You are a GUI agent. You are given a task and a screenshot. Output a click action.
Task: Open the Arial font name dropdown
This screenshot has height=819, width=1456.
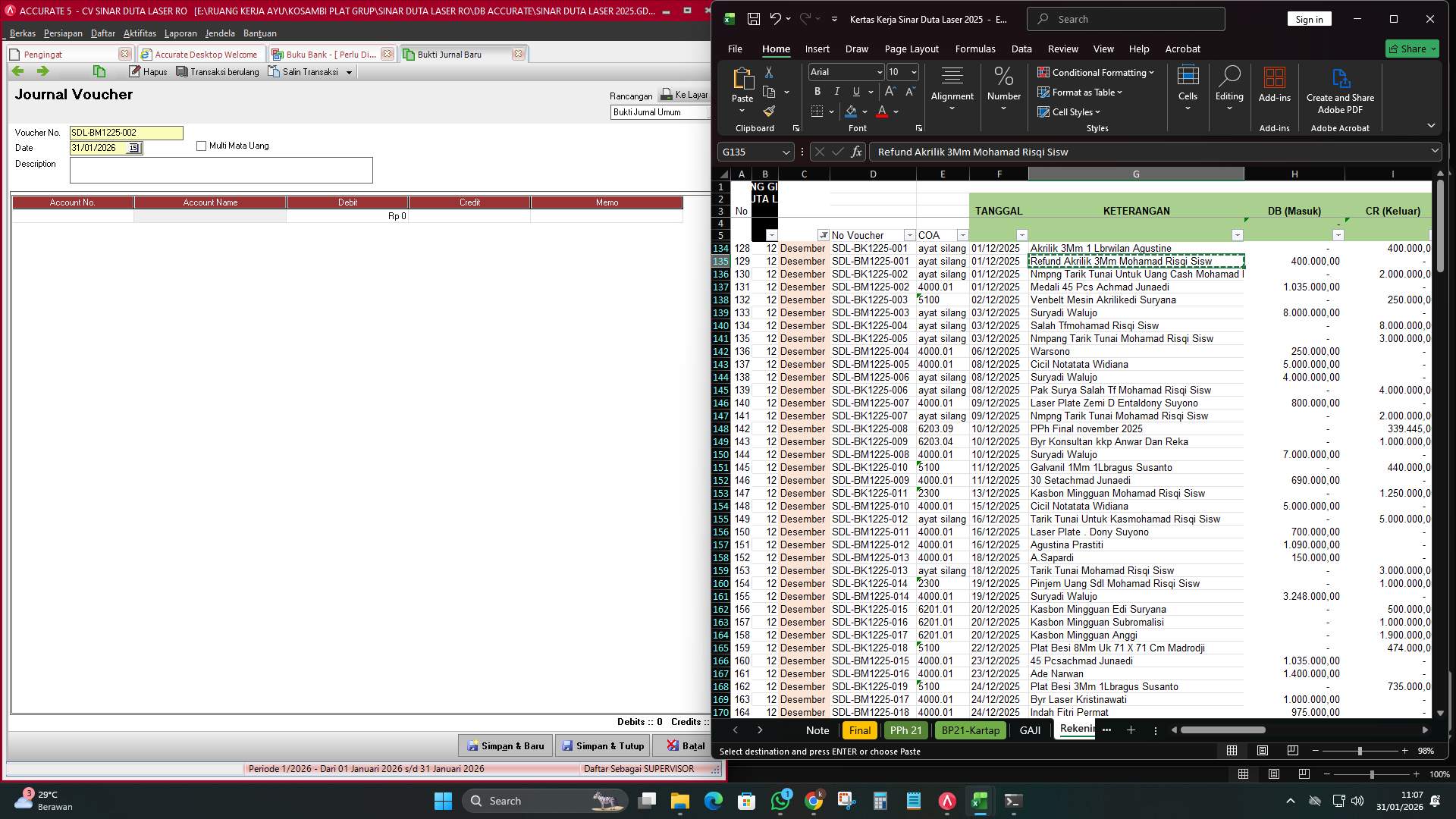[880, 72]
